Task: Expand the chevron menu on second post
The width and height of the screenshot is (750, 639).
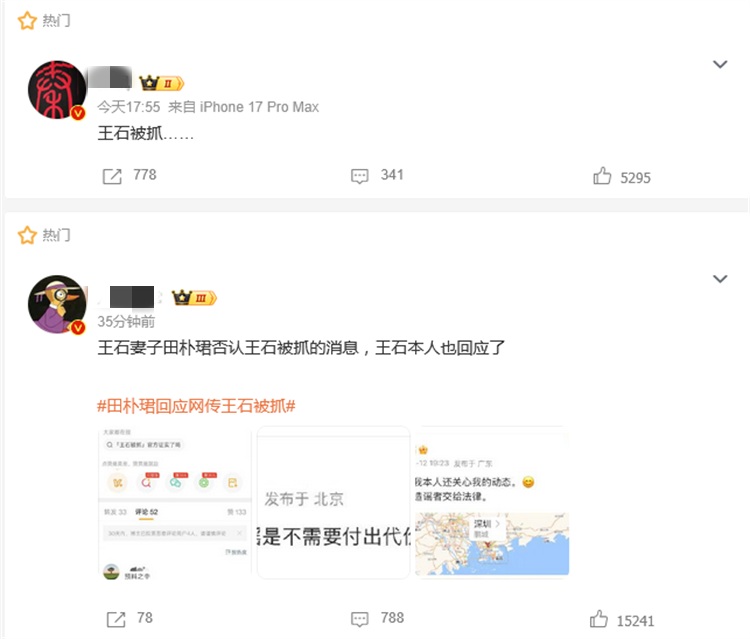Action: coord(720,279)
